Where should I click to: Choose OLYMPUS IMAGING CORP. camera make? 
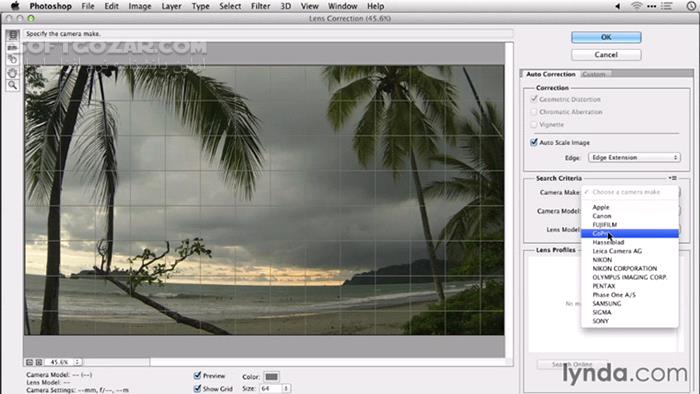tap(629, 277)
